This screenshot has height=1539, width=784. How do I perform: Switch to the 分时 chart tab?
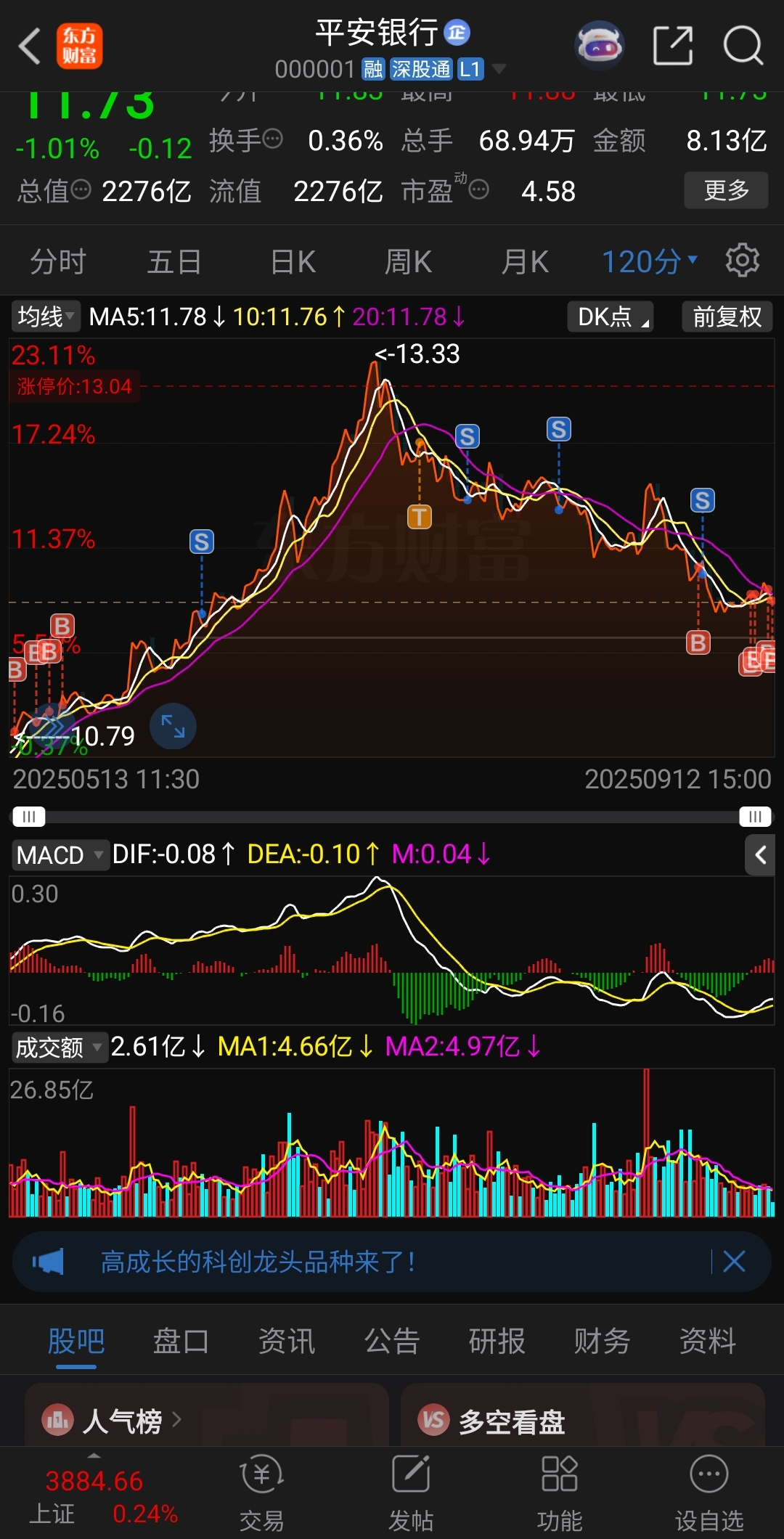point(58,261)
